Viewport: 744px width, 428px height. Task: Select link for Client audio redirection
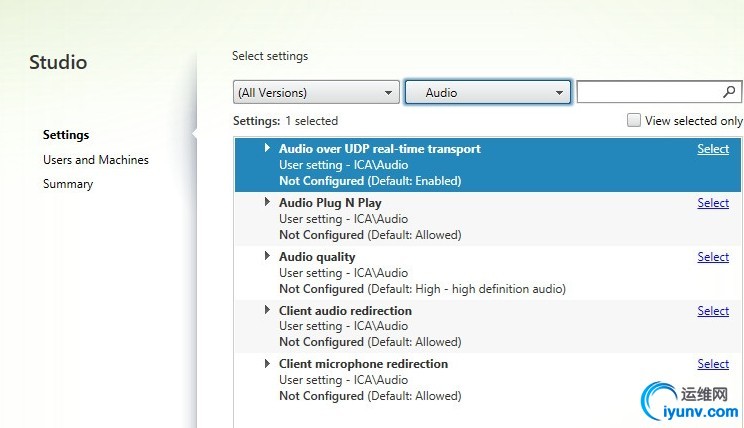point(713,311)
